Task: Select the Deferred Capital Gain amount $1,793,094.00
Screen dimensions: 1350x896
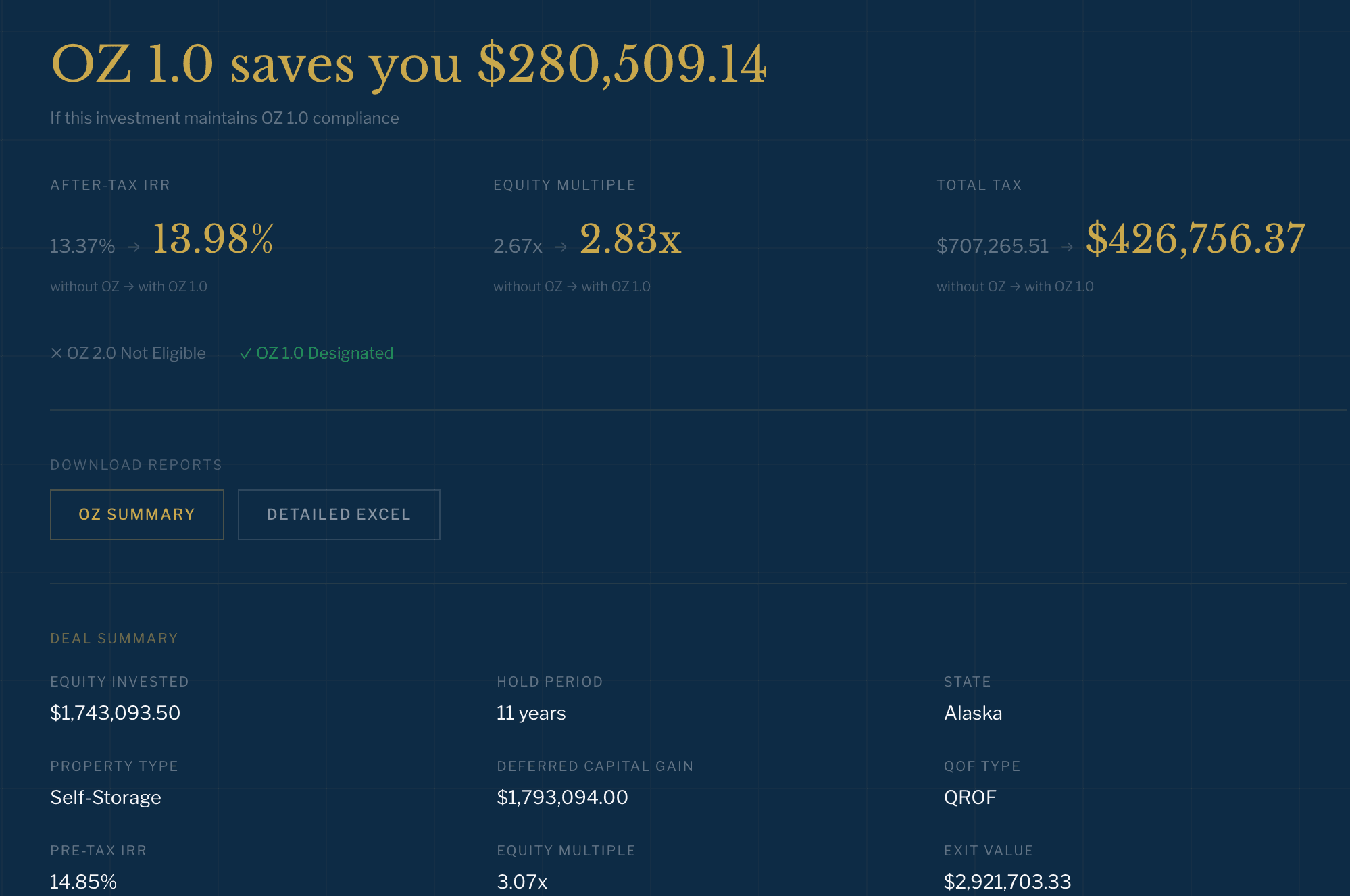Action: tap(561, 797)
